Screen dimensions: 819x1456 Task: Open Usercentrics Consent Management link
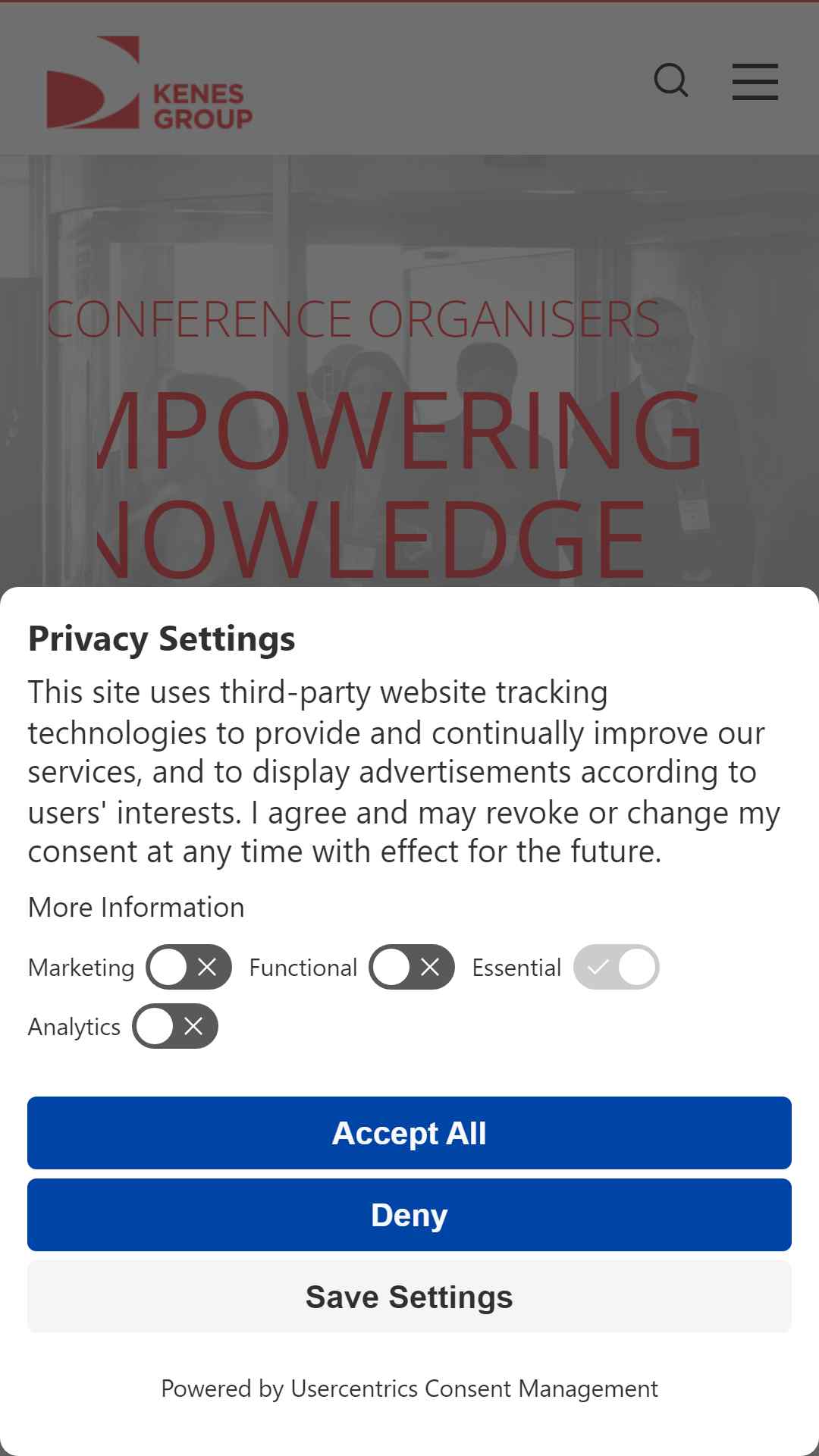coord(474,1389)
